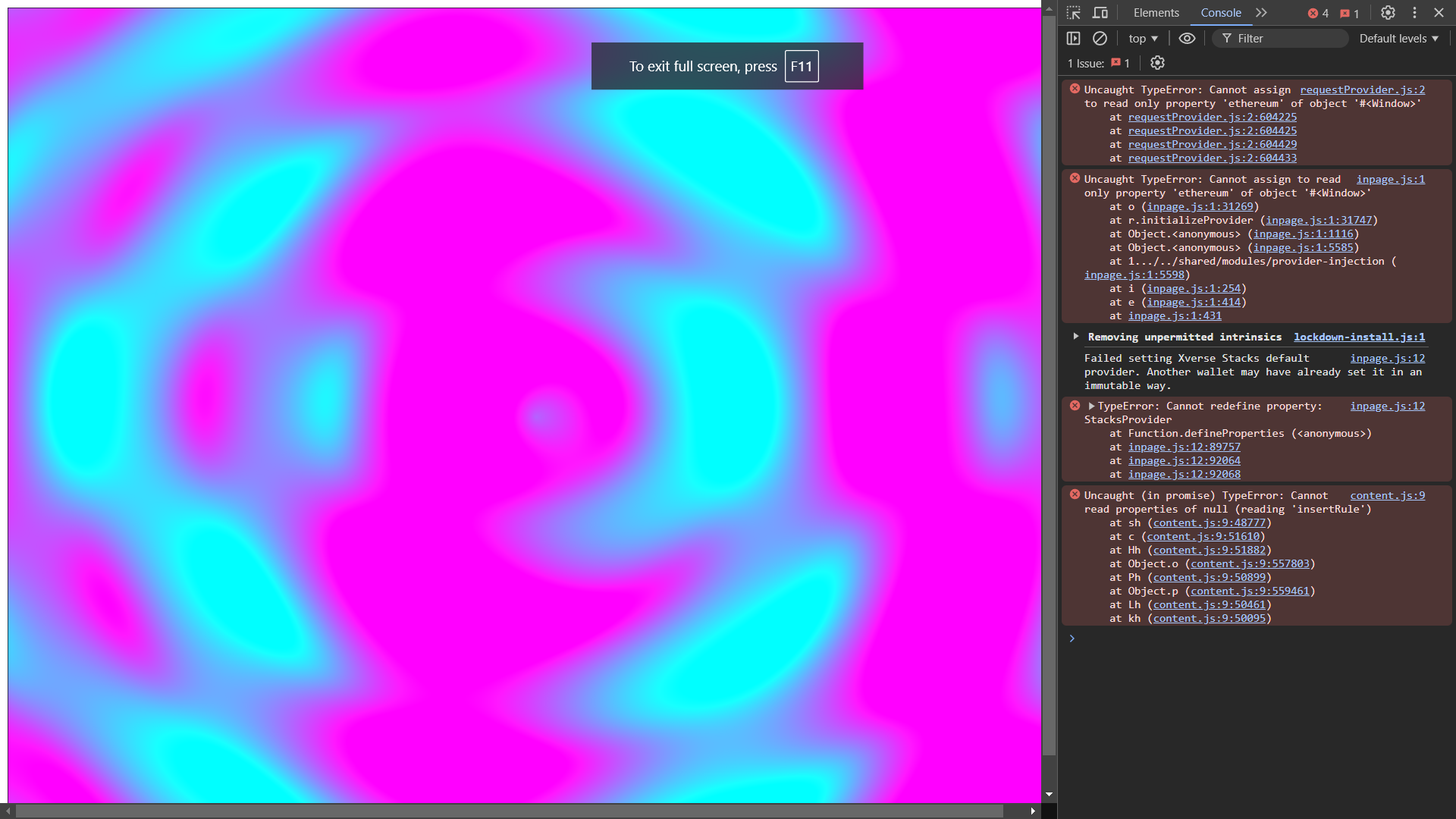This screenshot has height=819, width=1456.
Task: Clear the console using the block icon
Action: pyautogui.click(x=1100, y=38)
